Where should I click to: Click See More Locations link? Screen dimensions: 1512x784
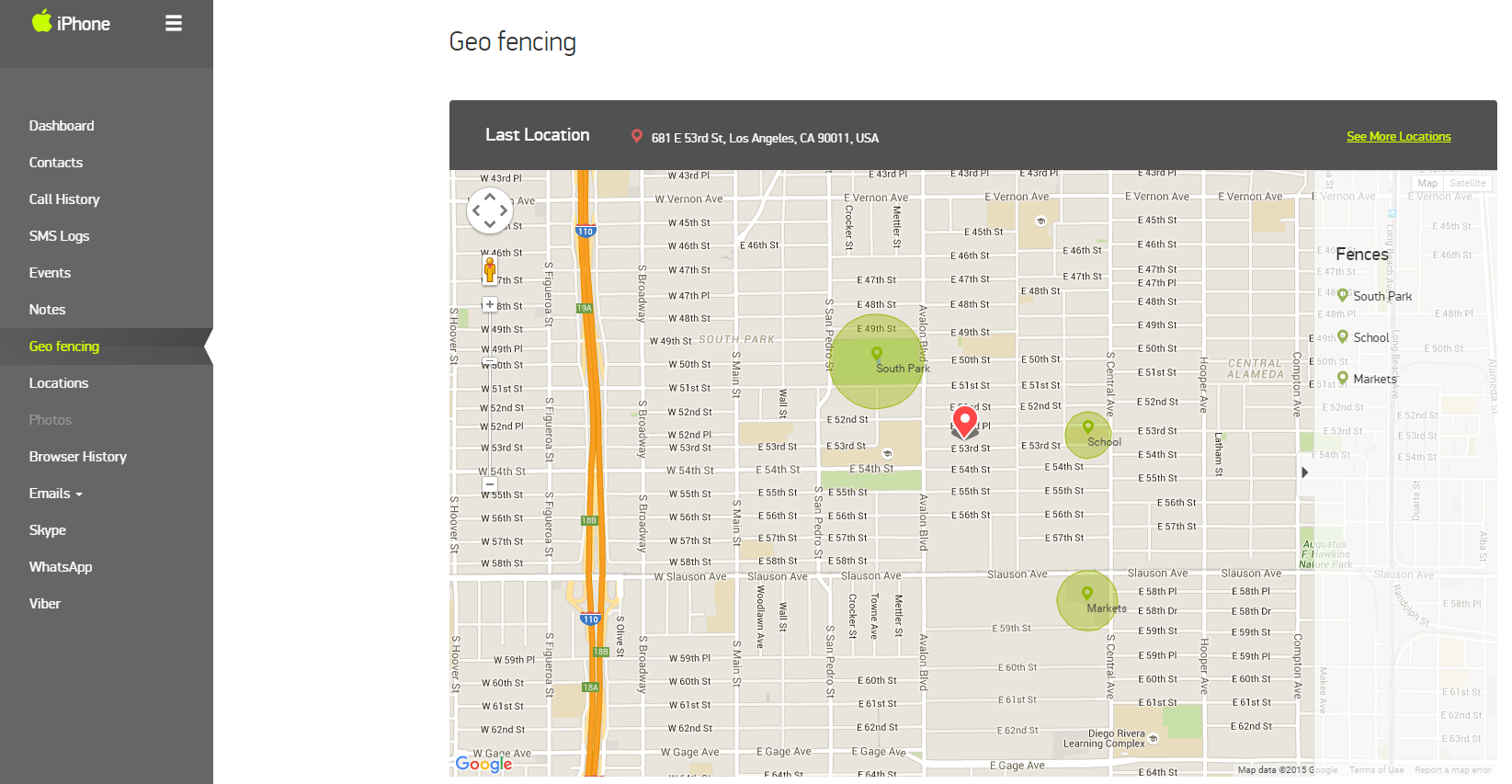1399,136
